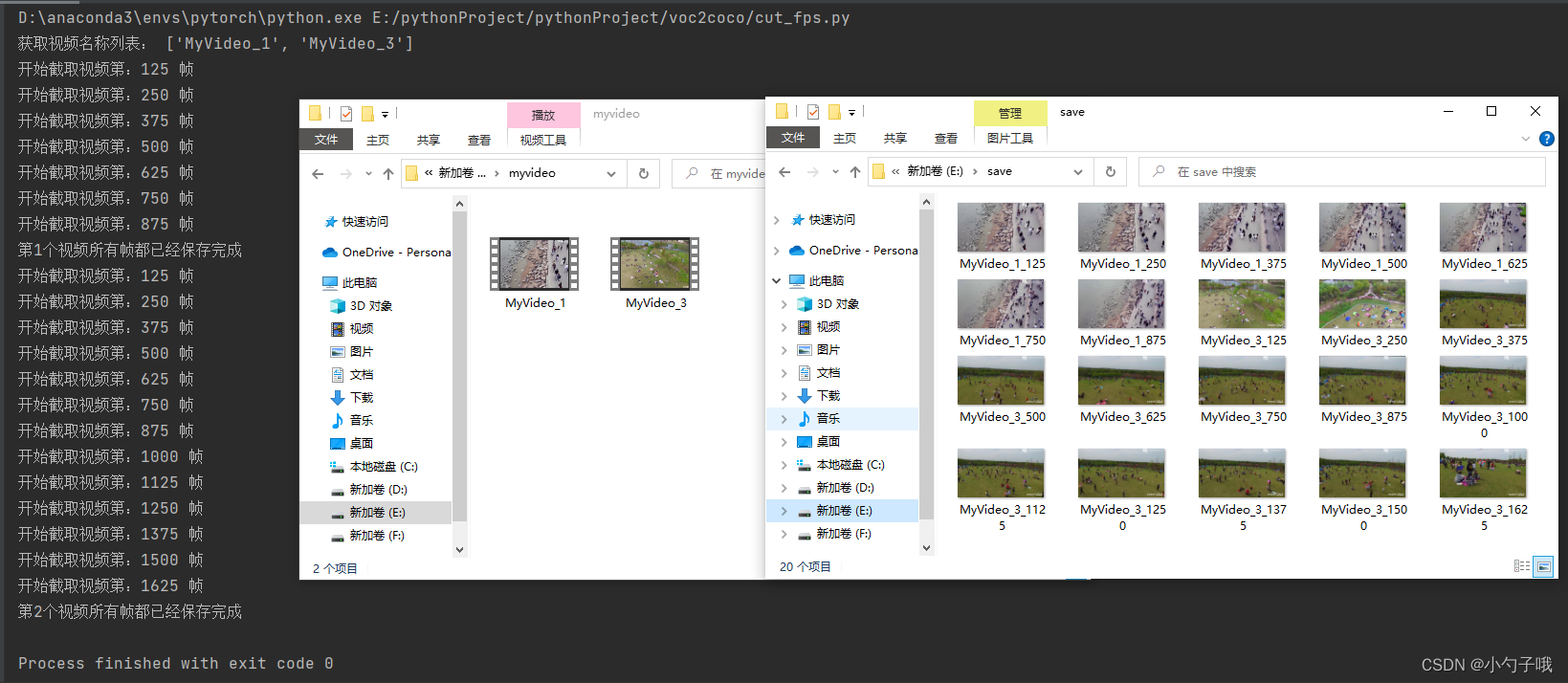
Task: Click the myvideo sidebar scrollbar up arrow
Action: click(x=459, y=204)
